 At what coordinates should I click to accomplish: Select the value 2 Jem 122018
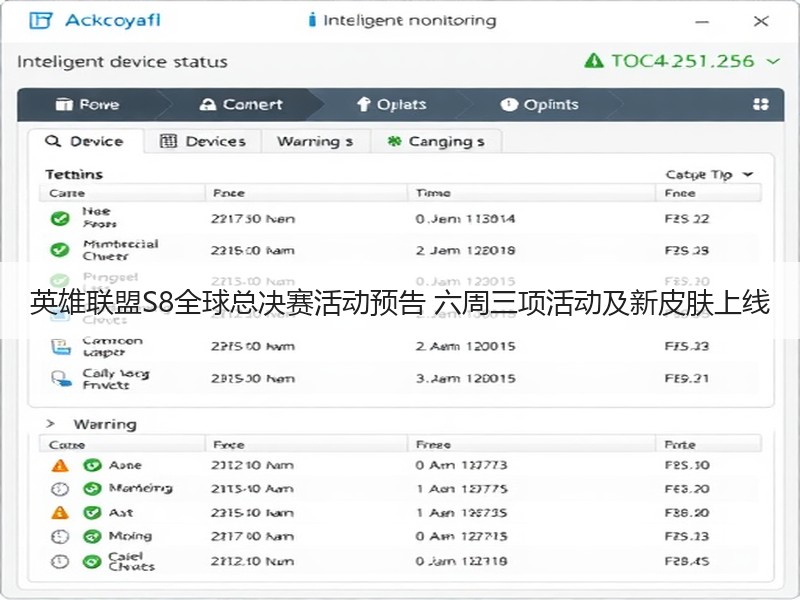[x=465, y=251]
